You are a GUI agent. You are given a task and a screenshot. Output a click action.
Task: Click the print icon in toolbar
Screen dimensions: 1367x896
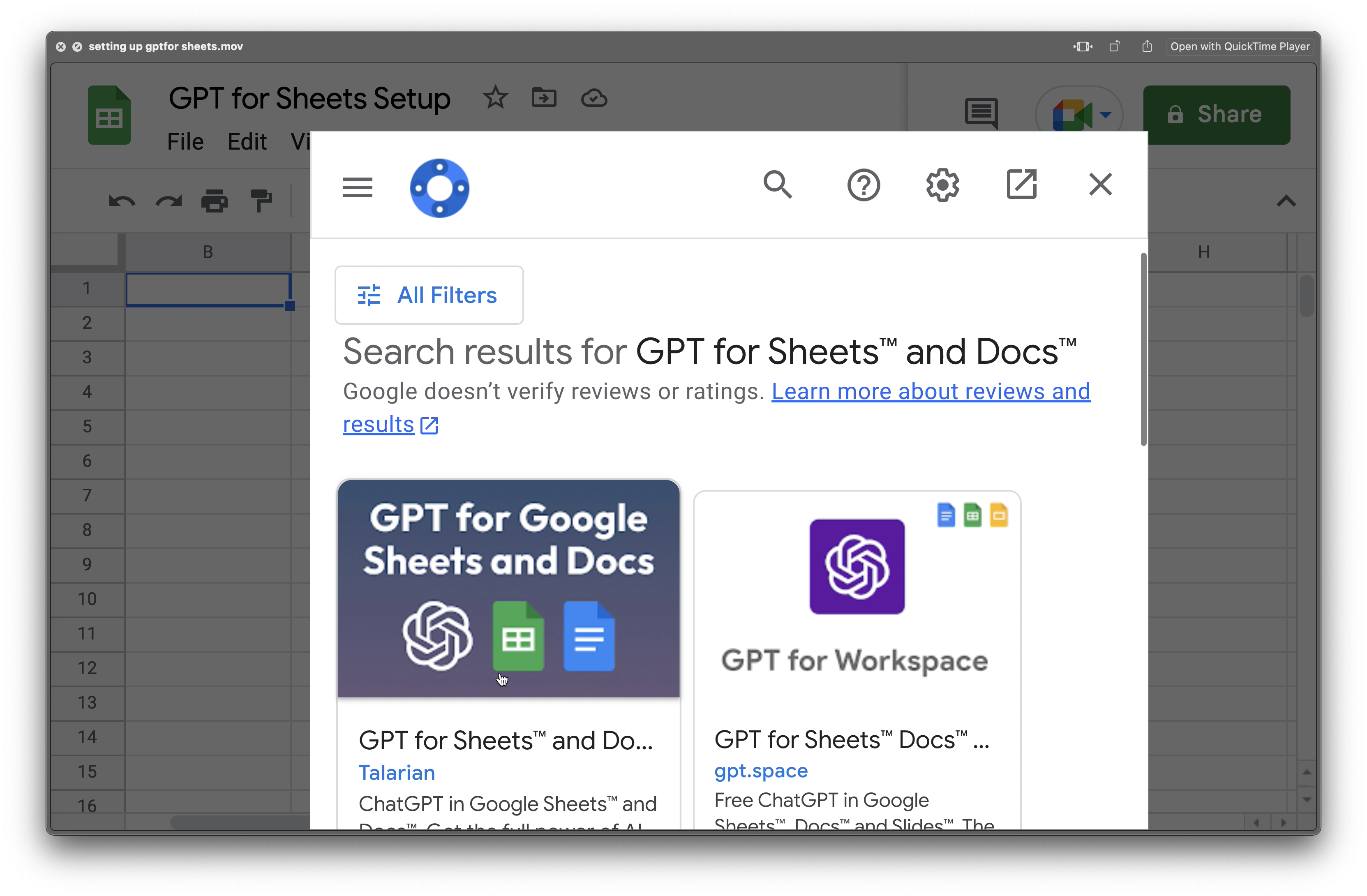point(214,201)
